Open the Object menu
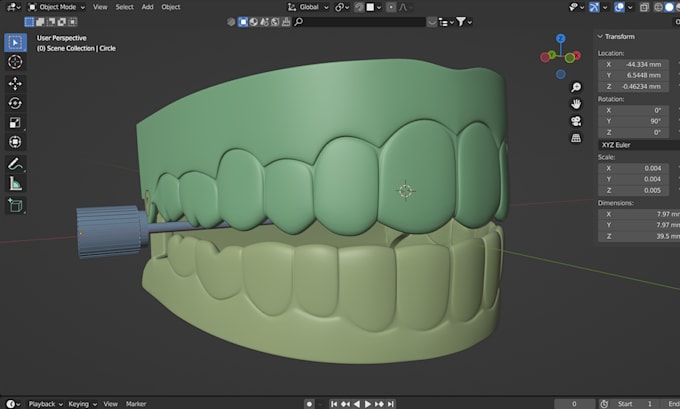Viewport: 680px width, 409px height. click(171, 7)
